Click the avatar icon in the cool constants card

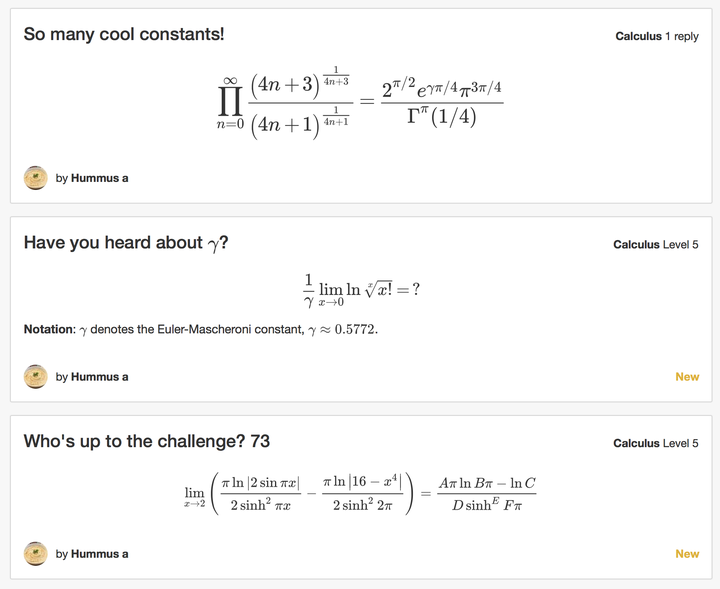(x=35, y=178)
